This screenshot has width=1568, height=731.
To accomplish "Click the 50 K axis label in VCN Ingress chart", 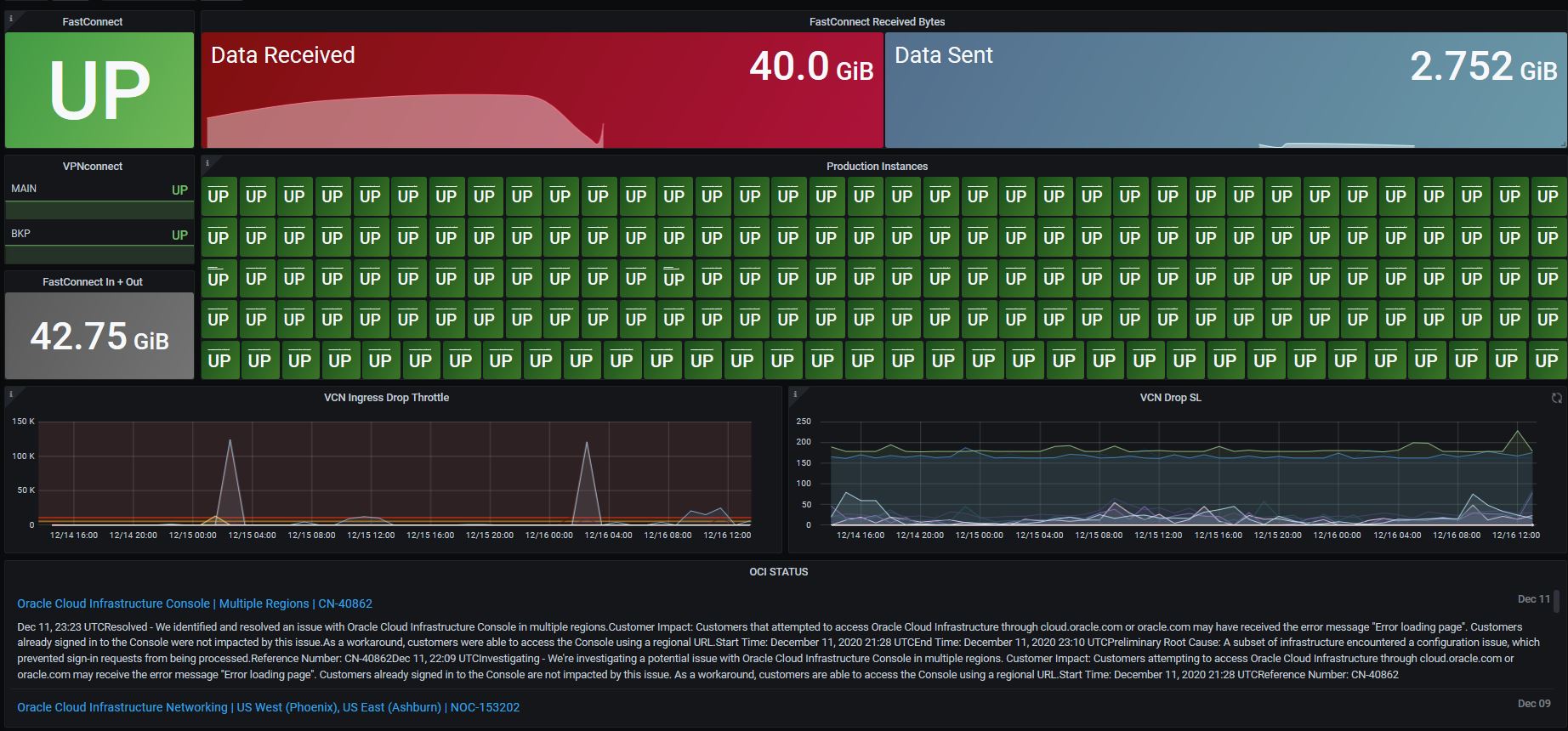I will 26,490.
